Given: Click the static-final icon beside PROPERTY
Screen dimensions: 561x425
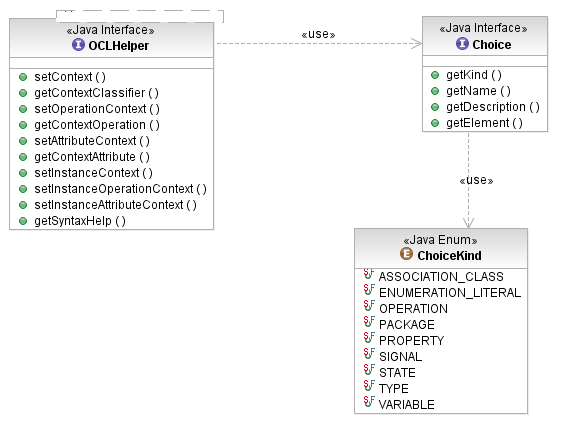Looking at the screenshot, I should pos(369,338).
